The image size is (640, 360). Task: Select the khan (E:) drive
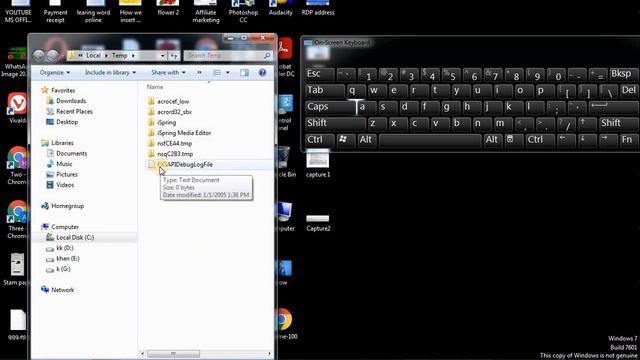click(x=68, y=259)
